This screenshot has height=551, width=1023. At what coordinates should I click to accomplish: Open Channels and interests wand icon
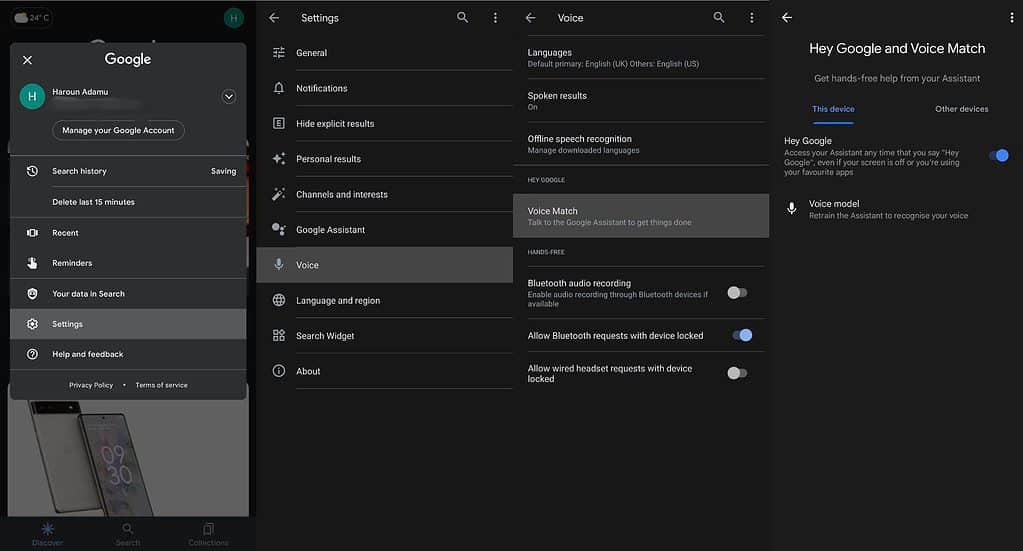click(279, 194)
